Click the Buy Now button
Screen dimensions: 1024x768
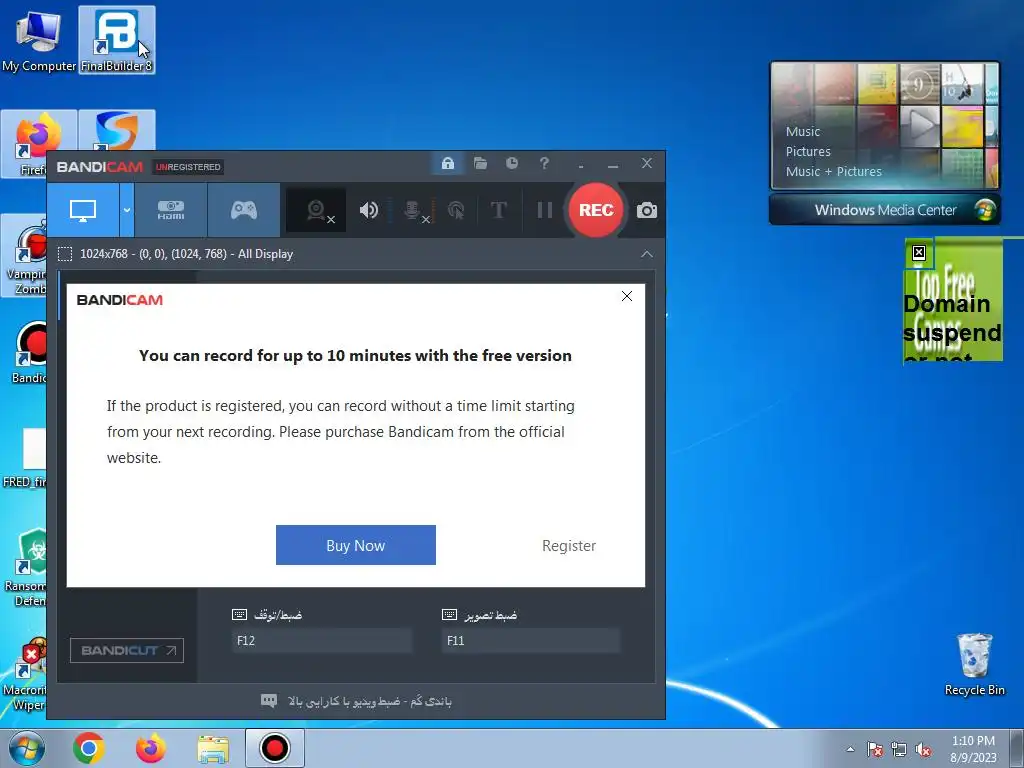(x=356, y=545)
